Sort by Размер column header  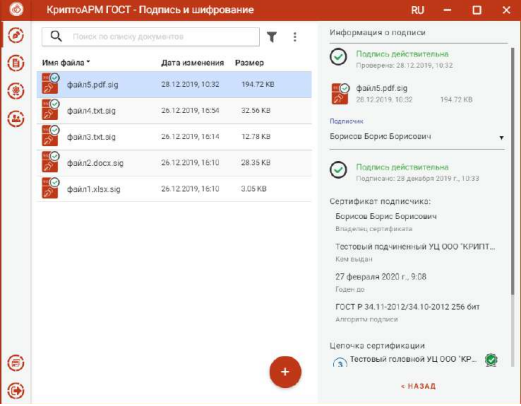coord(249,63)
